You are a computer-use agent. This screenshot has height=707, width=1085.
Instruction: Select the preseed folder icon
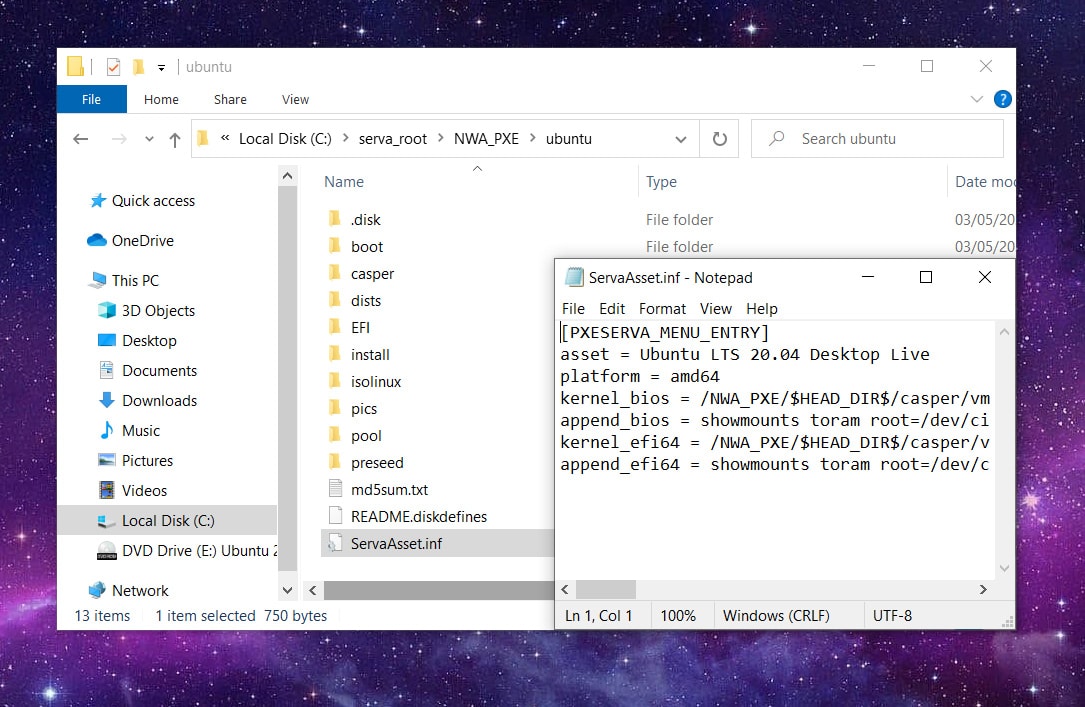coord(335,462)
